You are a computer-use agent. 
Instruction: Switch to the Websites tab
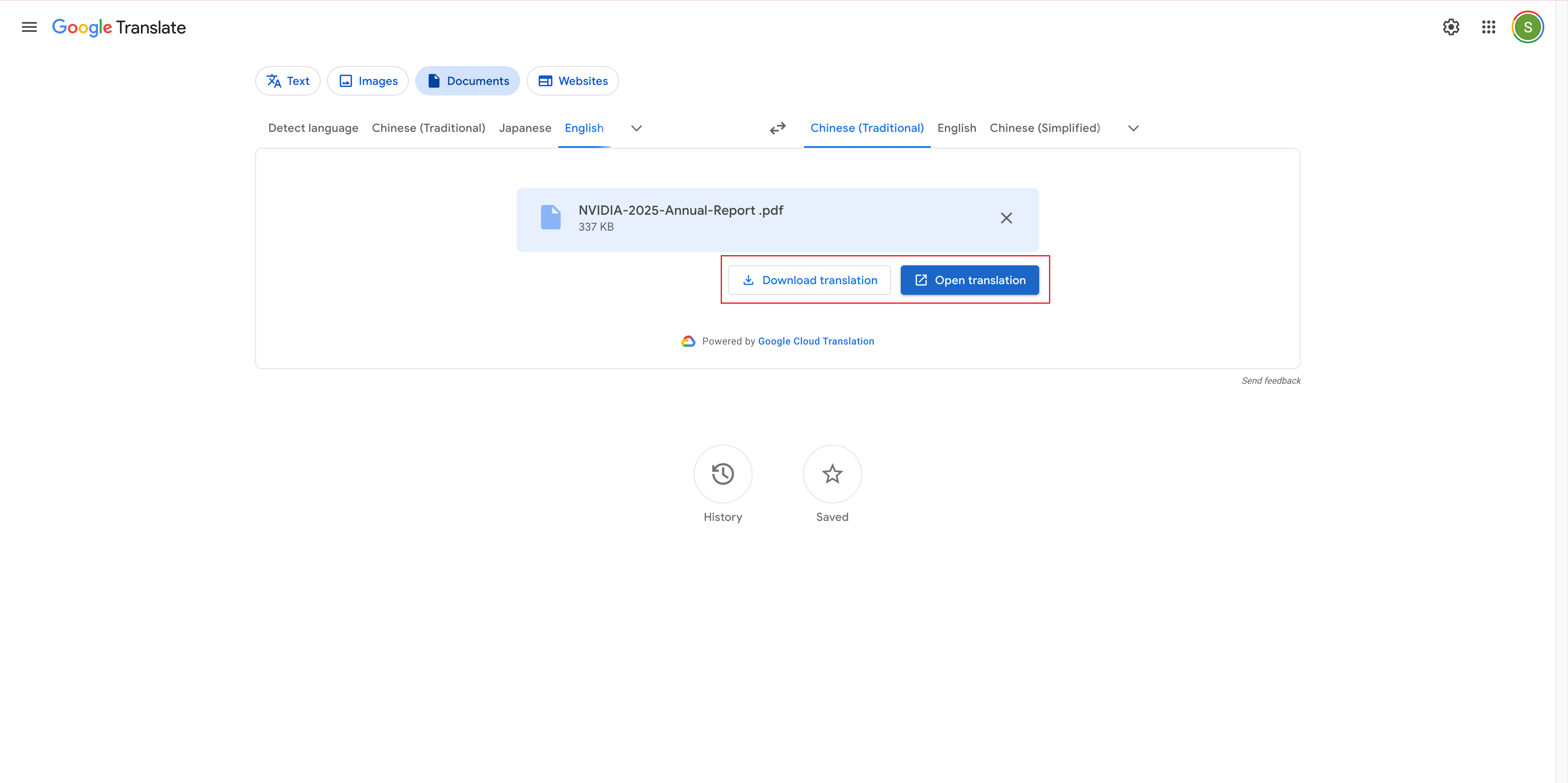(572, 81)
